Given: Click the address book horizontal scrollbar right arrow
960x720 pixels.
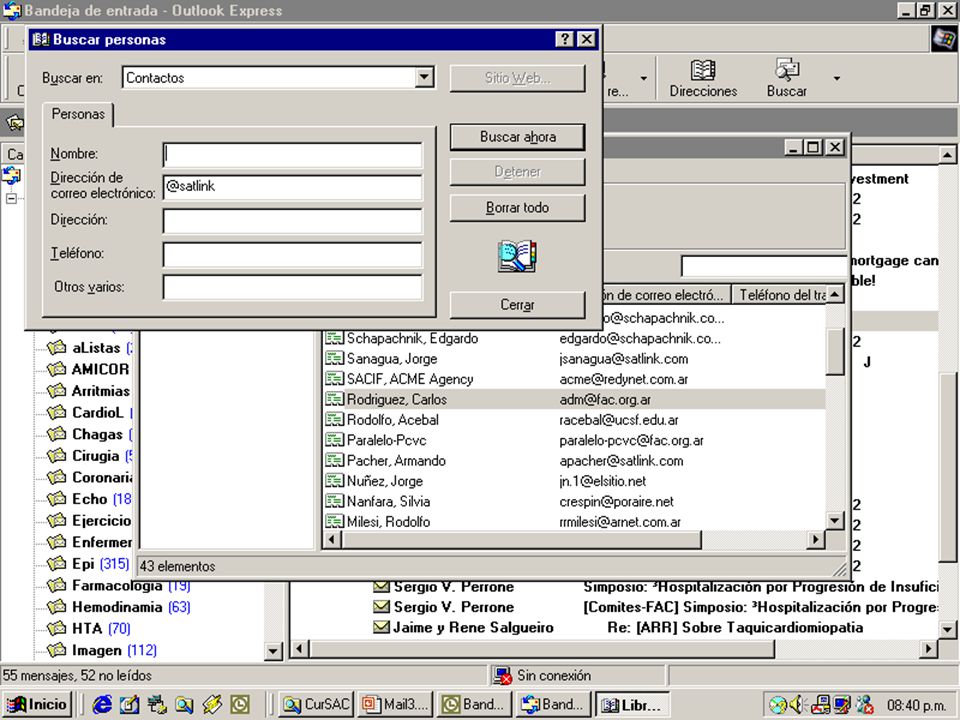Looking at the screenshot, I should point(815,539).
